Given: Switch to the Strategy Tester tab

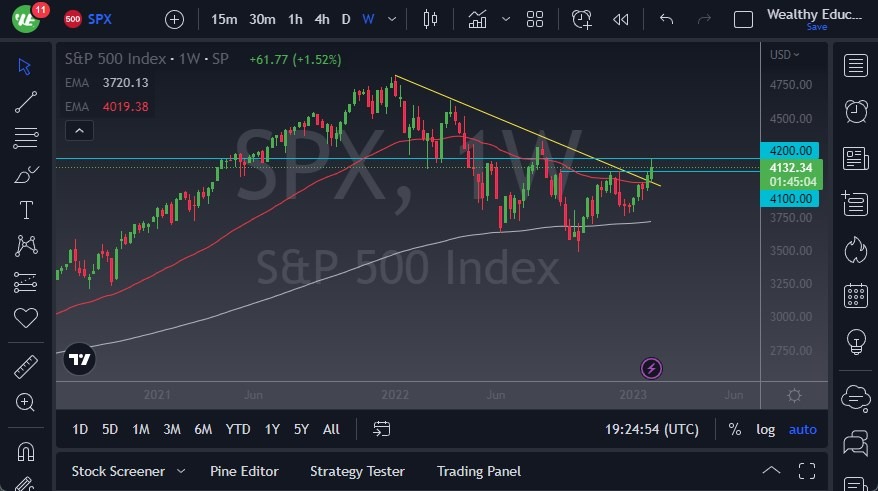Looking at the screenshot, I should click(357, 471).
